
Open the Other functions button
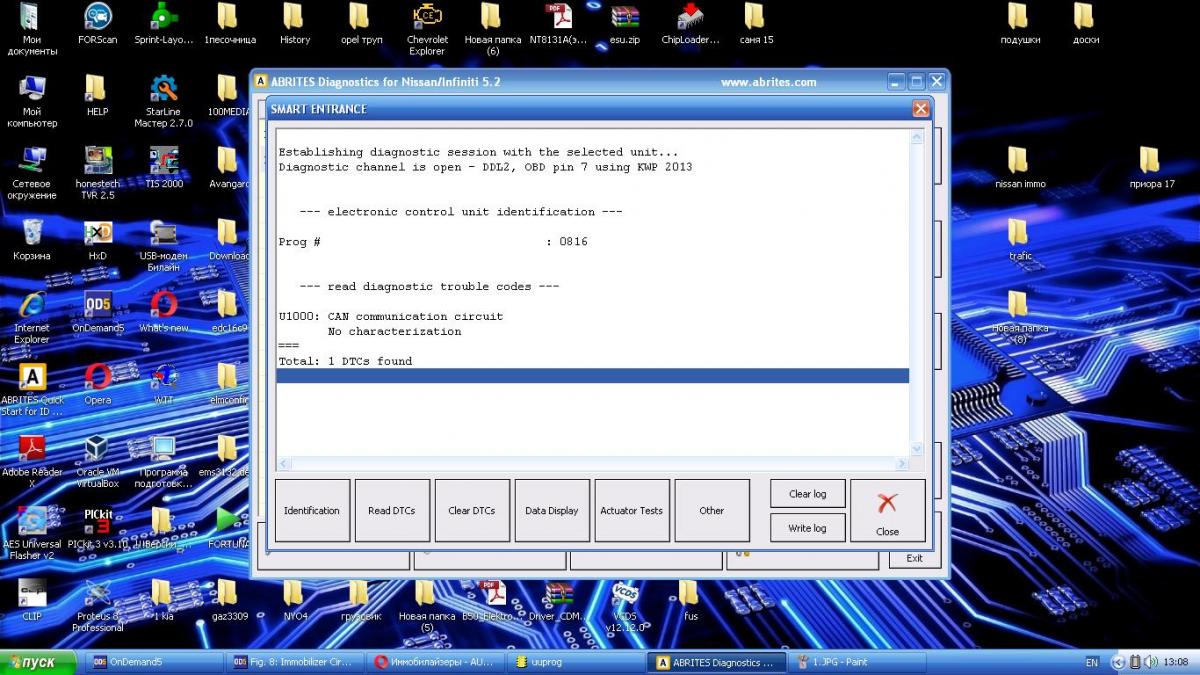coord(712,510)
